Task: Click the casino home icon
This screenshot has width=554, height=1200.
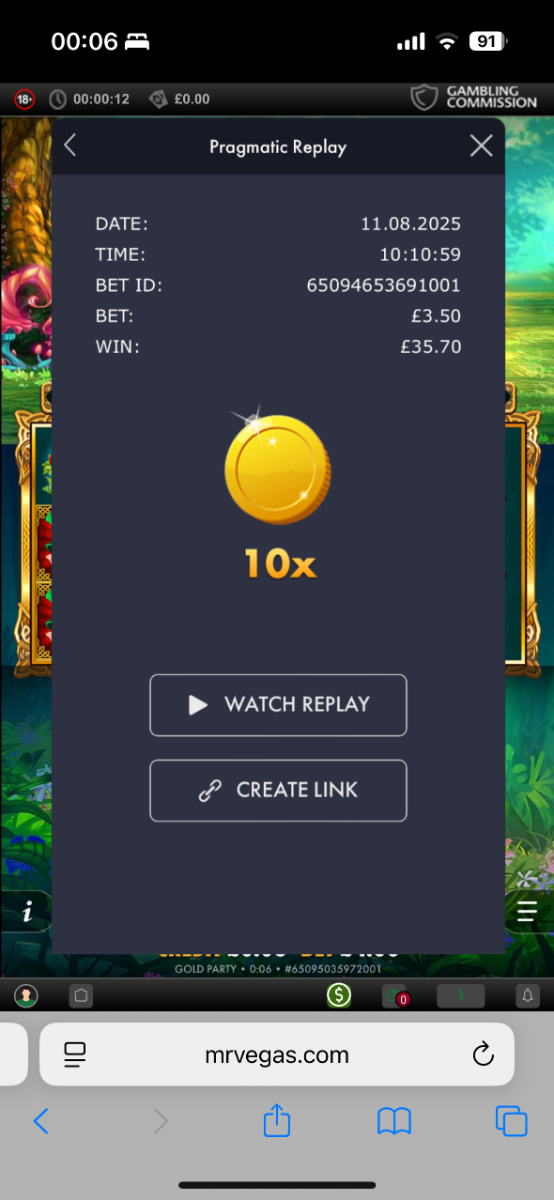Action: (81, 995)
